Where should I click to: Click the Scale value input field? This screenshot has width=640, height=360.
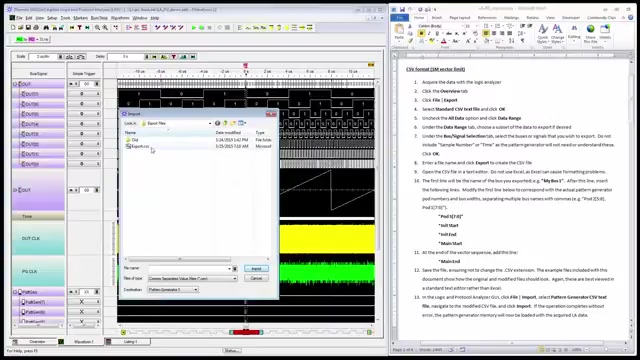click(43, 57)
